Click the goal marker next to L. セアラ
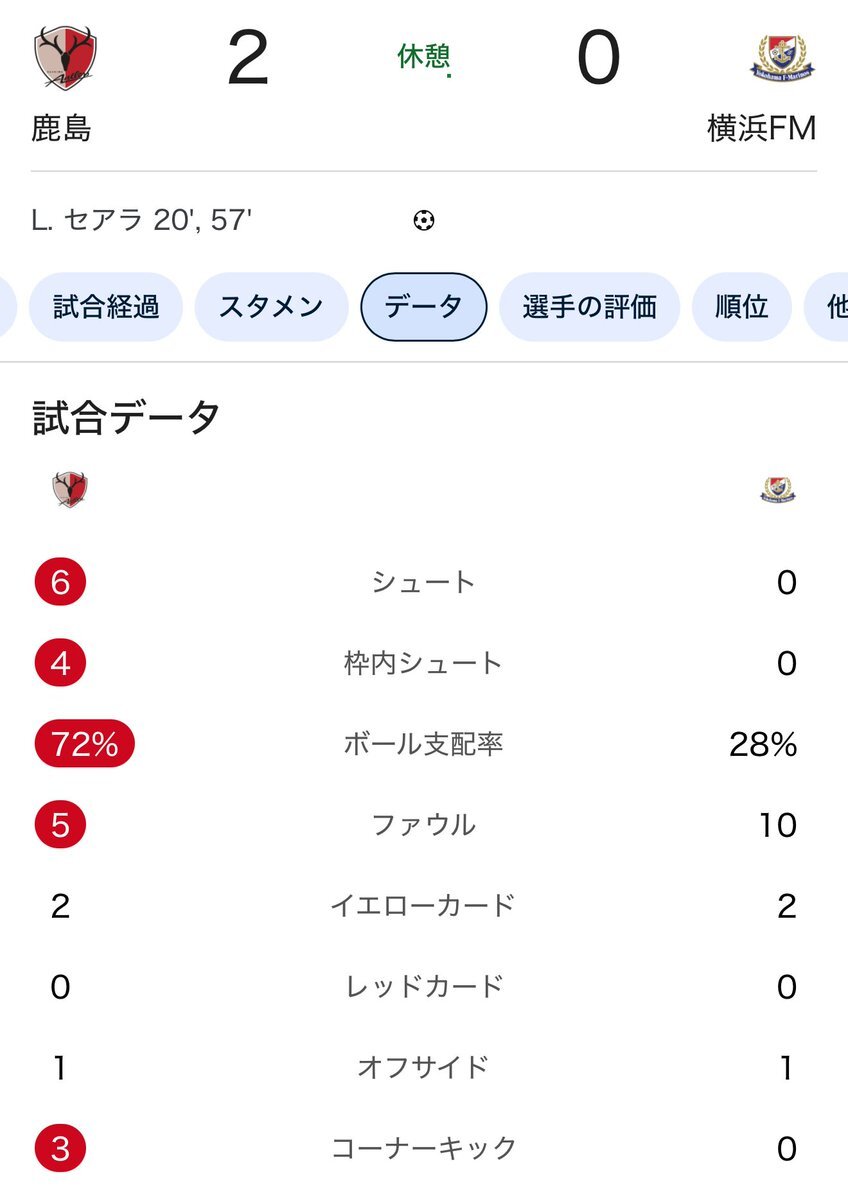This screenshot has width=848, height=1199. click(x=424, y=220)
